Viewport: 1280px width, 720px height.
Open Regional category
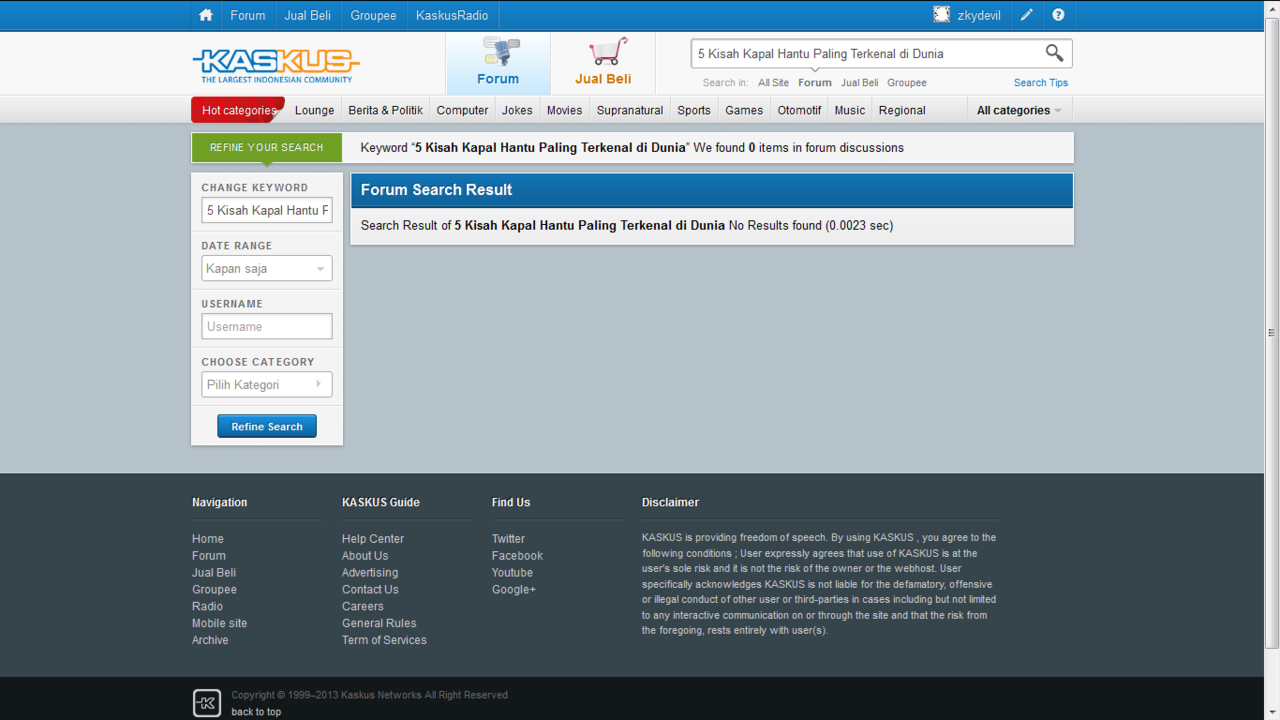902,110
